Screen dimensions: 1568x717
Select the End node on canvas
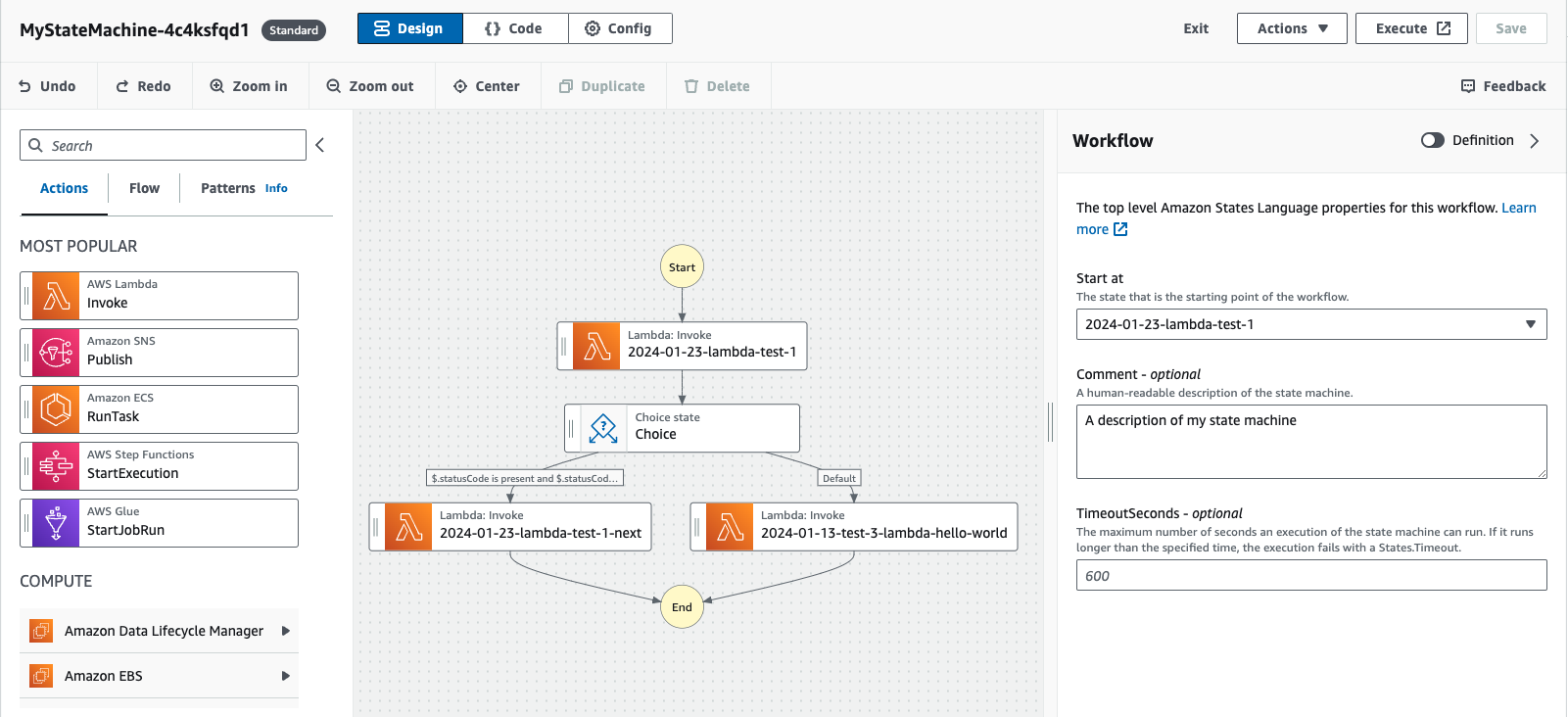(683, 606)
